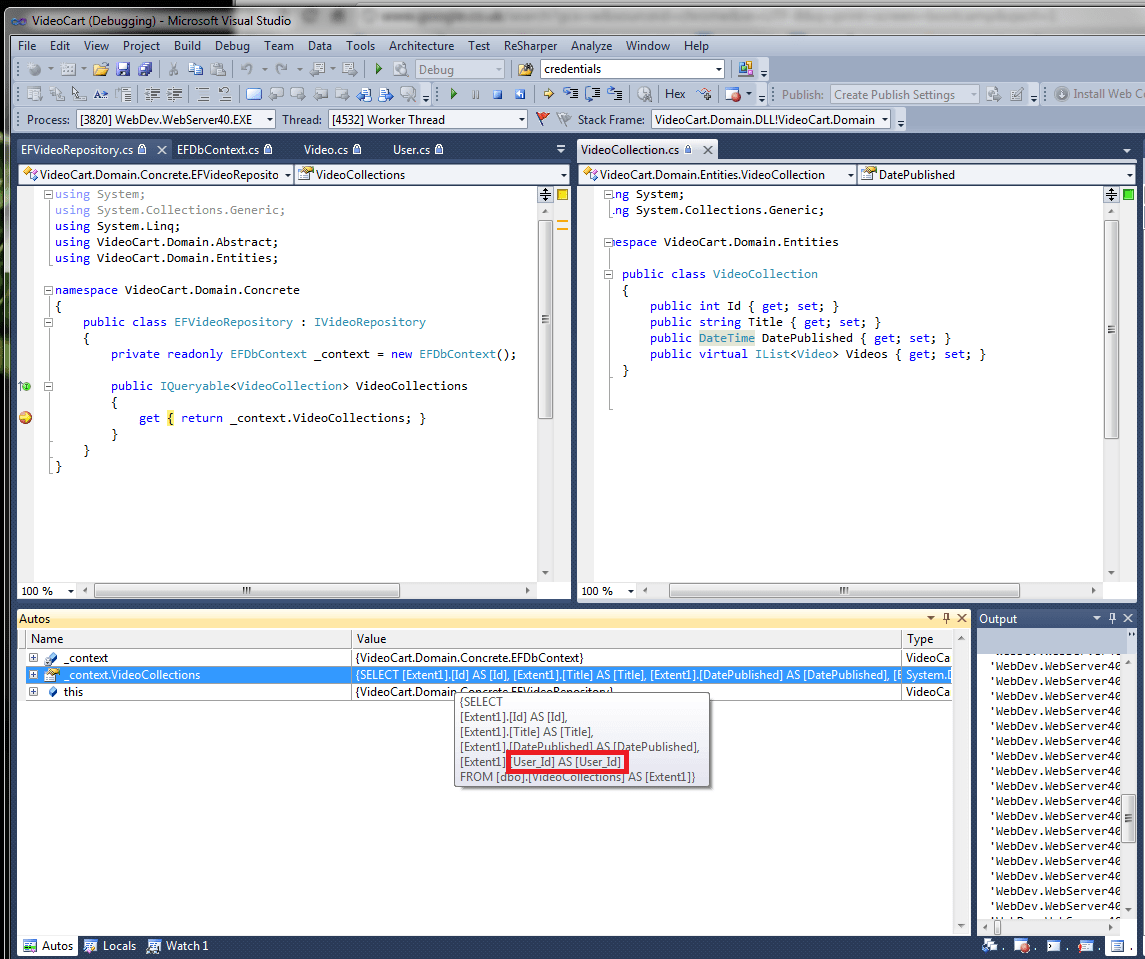Open the Stack Frame dropdown
The image size is (1145, 959).
[885, 120]
